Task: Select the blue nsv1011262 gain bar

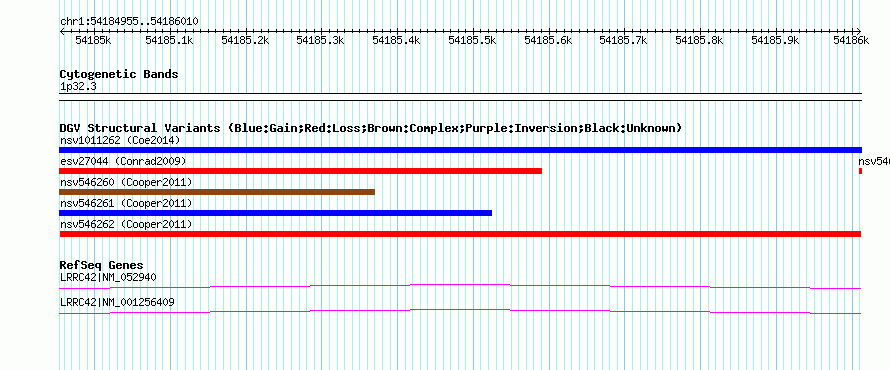Action: [460, 150]
